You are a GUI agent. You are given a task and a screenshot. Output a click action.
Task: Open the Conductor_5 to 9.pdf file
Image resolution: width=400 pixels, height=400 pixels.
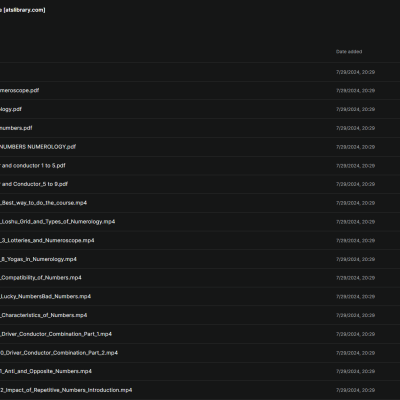pyautogui.click(x=34, y=184)
